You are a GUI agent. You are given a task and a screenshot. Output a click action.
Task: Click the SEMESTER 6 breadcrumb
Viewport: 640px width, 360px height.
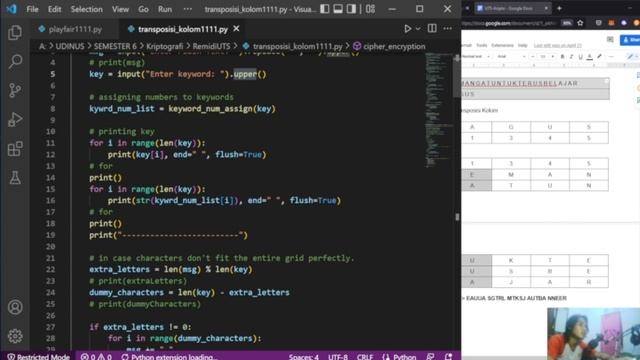(115, 47)
